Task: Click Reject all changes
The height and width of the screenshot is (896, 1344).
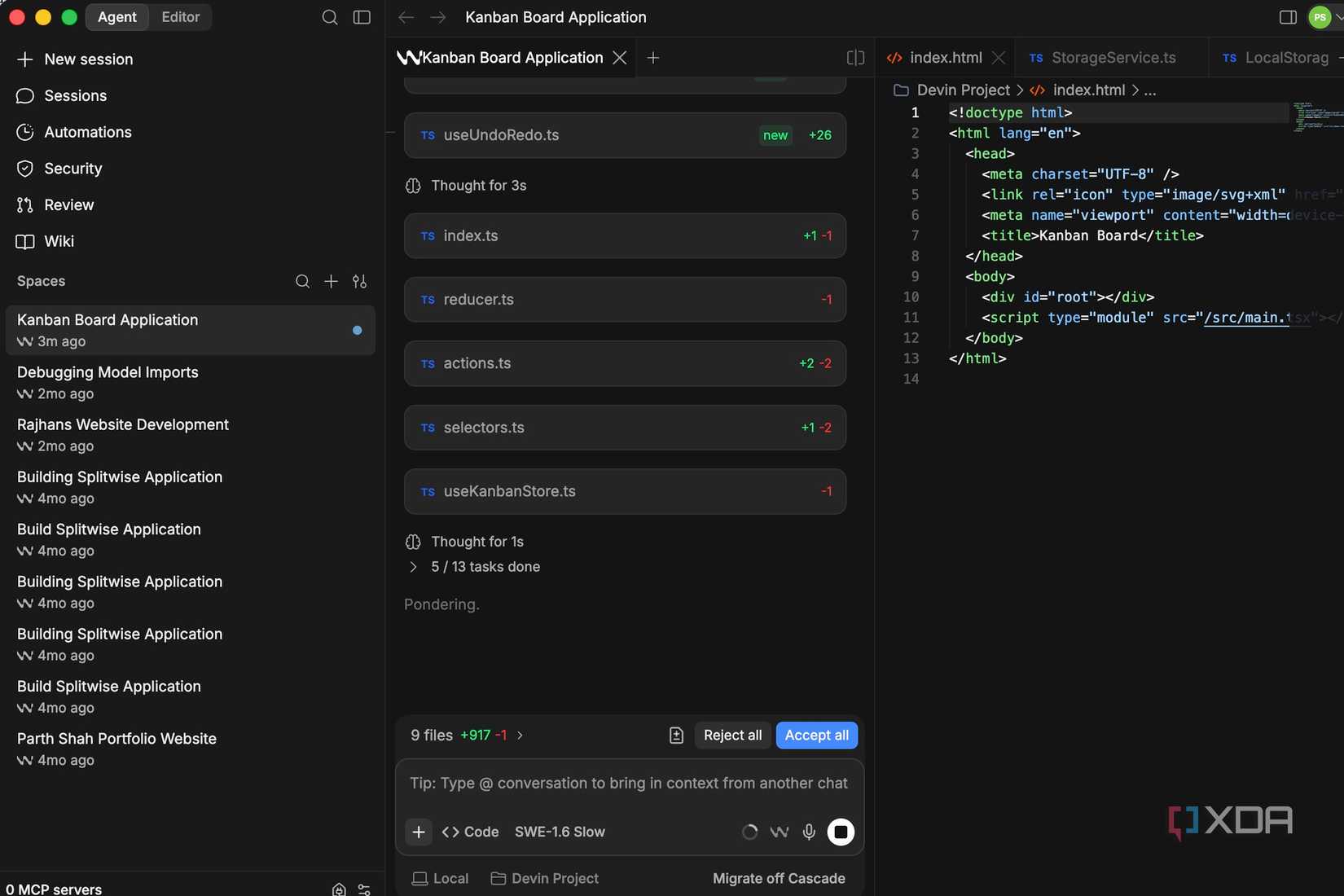Action: point(732,736)
